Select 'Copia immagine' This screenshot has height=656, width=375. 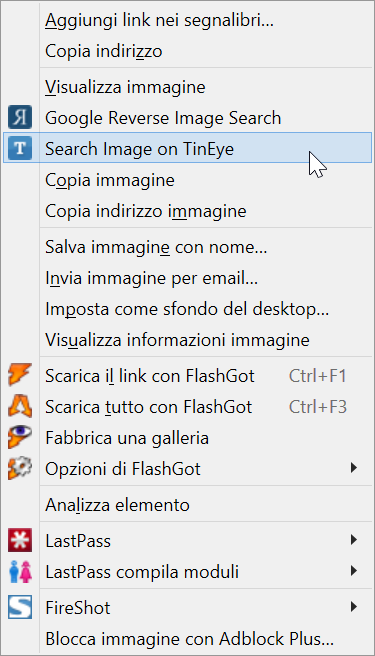187,180
